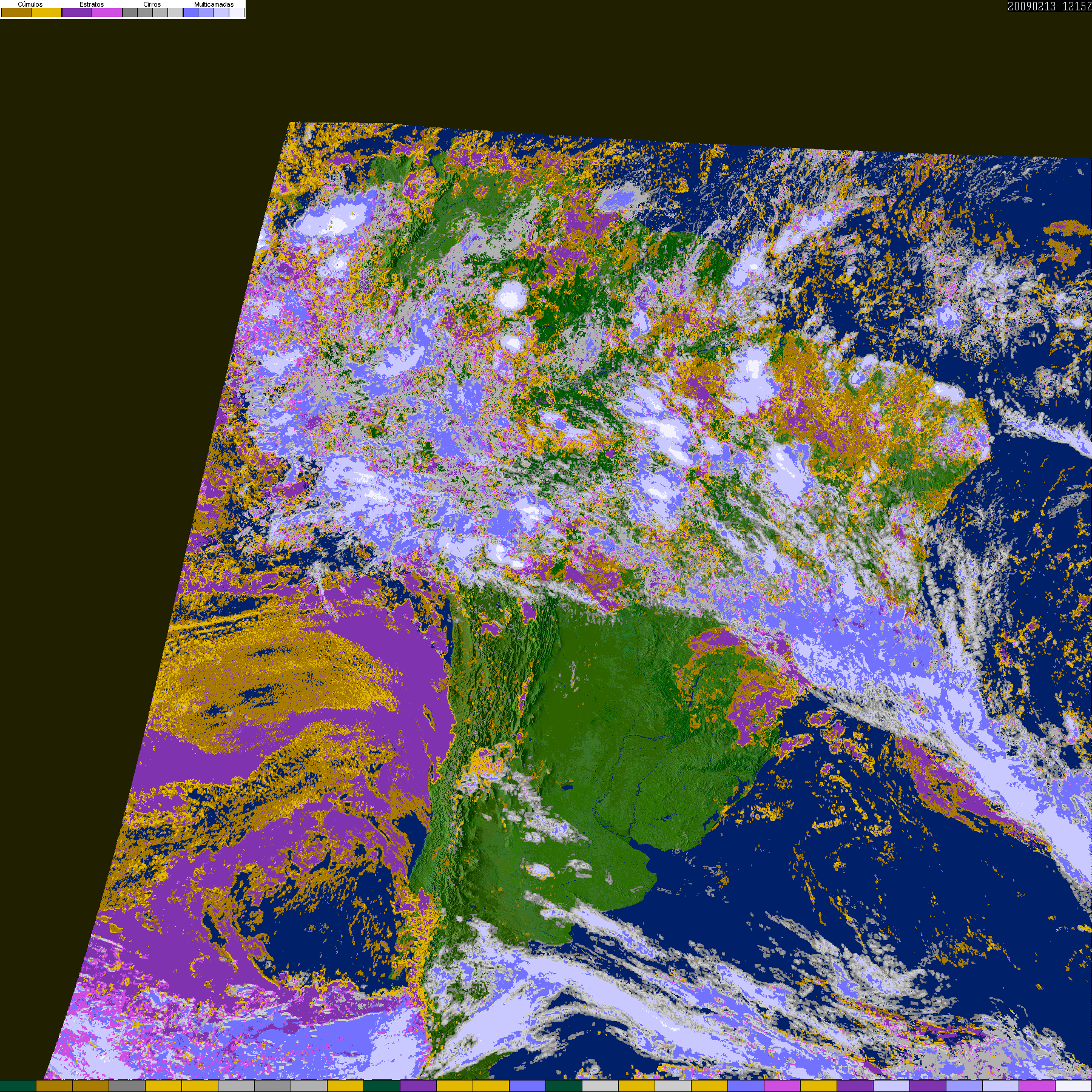Select the darkest gray Cirros swatch
1092x1092 pixels.
coord(130,12)
